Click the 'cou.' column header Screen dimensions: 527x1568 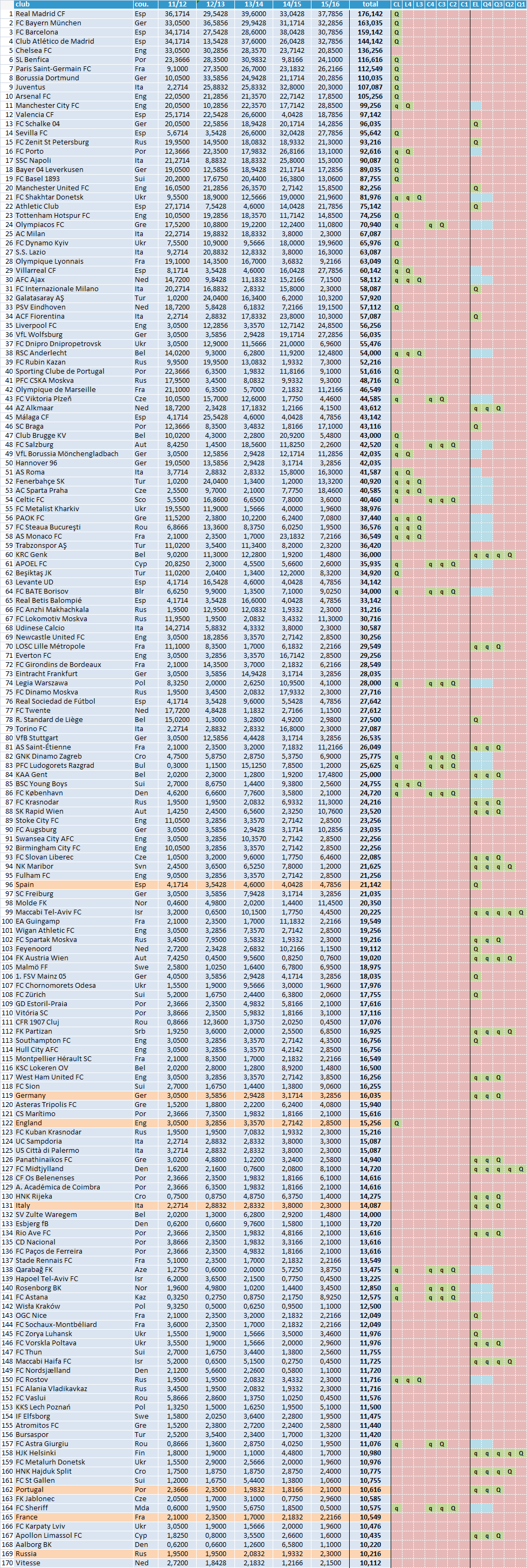[x=145, y=4]
